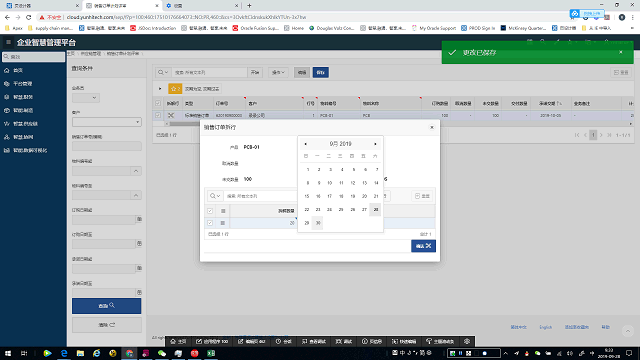Click the orange star filter badge
Image resolution: width=640 pixels, height=360 pixels.
point(175,89)
